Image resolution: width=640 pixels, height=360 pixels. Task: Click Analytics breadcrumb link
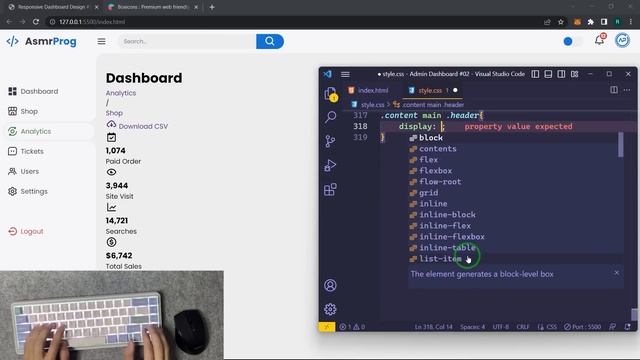121,93
